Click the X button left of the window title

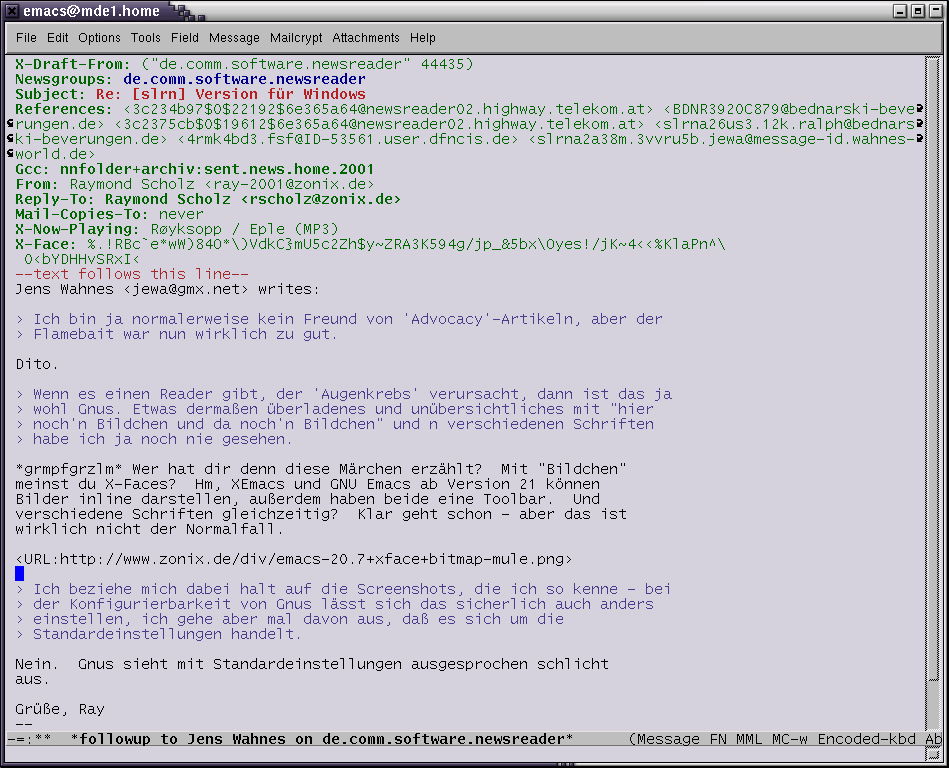11,10
